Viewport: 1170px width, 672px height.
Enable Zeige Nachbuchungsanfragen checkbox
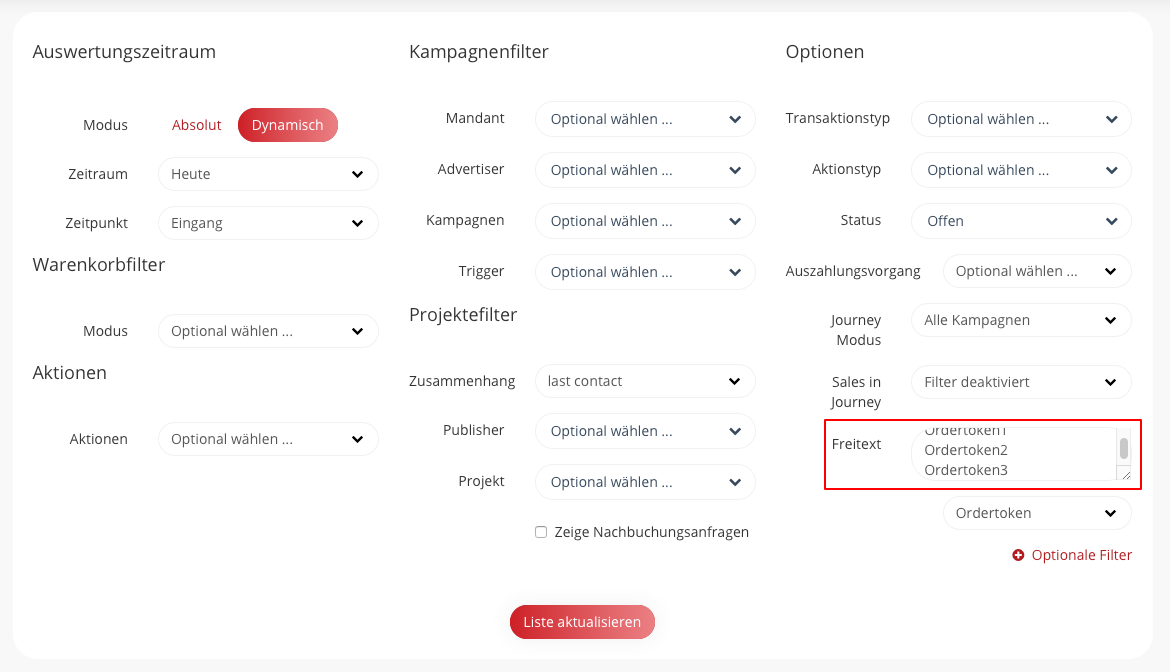(541, 532)
